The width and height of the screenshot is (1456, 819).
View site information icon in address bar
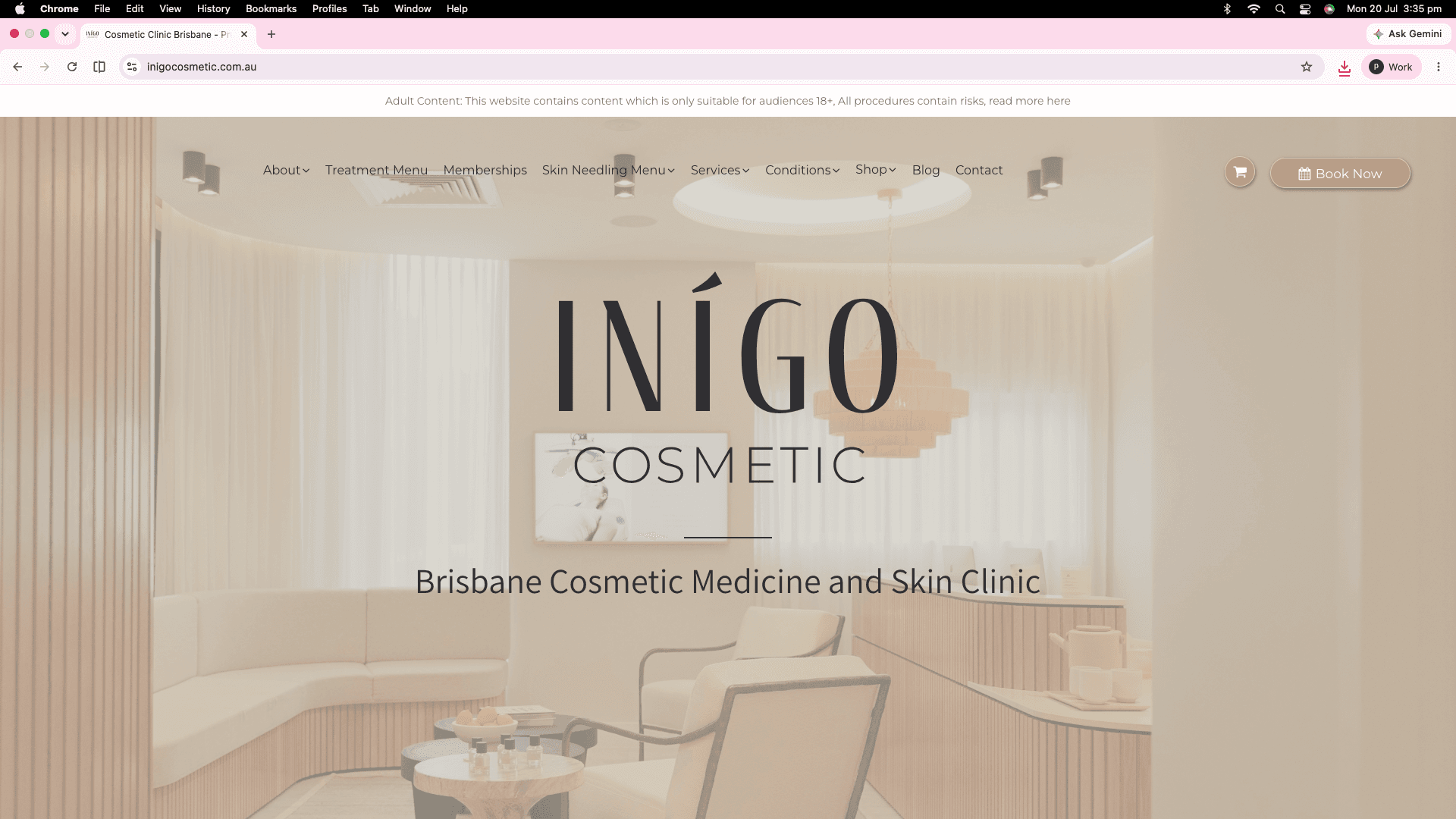[132, 67]
